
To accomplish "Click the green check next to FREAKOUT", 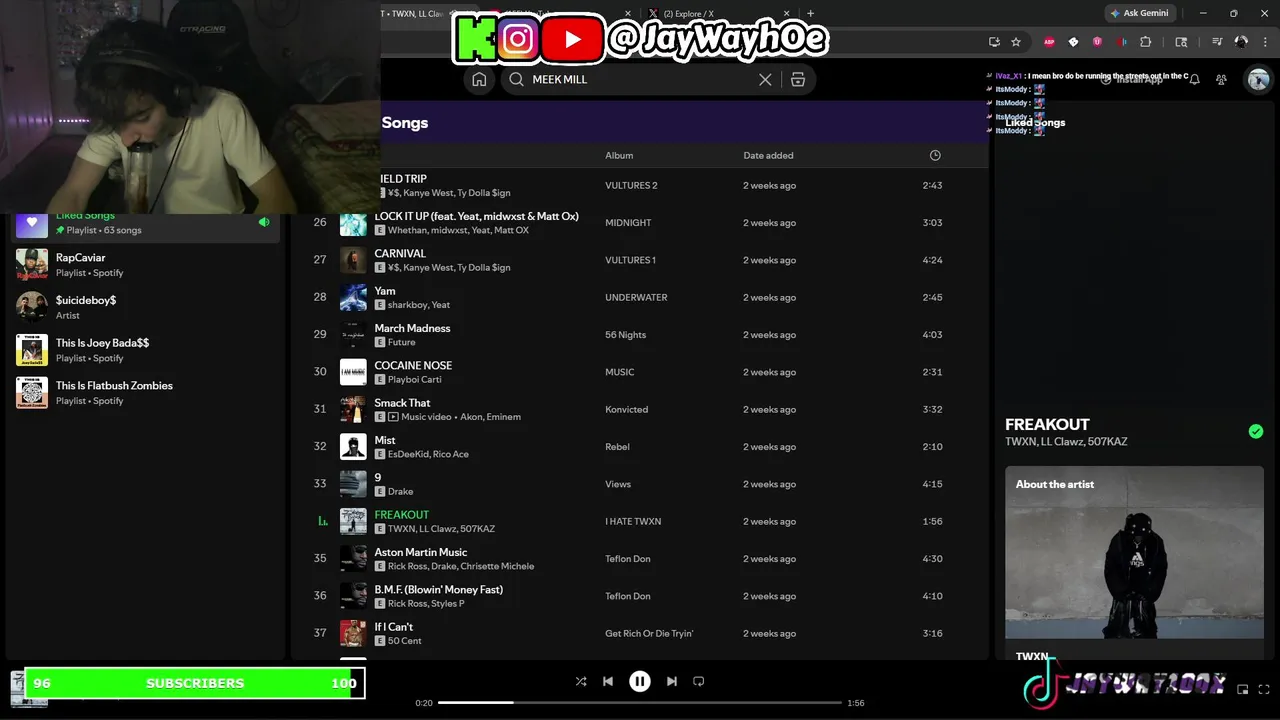I will click(1256, 431).
